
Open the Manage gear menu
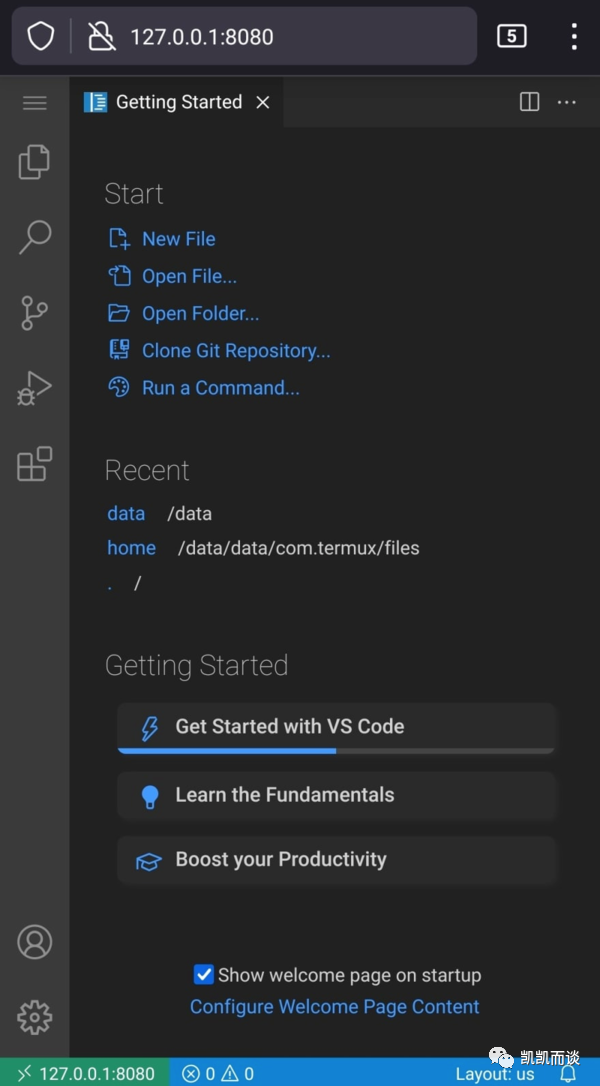click(x=35, y=1017)
